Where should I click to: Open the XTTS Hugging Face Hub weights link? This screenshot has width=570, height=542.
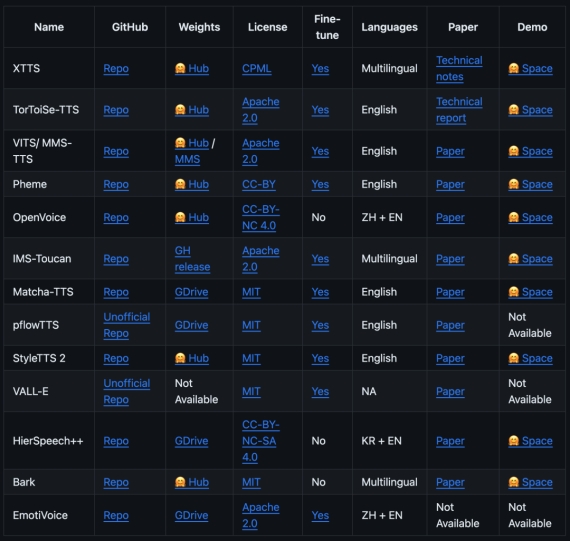[192, 68]
